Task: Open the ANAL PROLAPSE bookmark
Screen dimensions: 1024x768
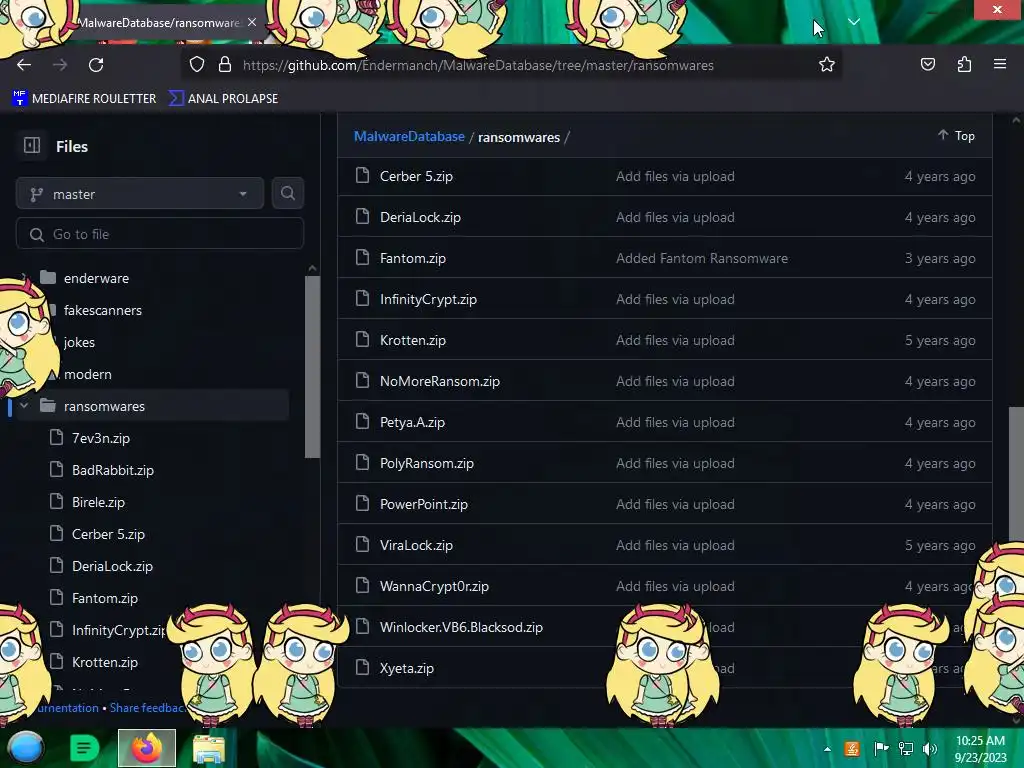Action: (x=223, y=99)
